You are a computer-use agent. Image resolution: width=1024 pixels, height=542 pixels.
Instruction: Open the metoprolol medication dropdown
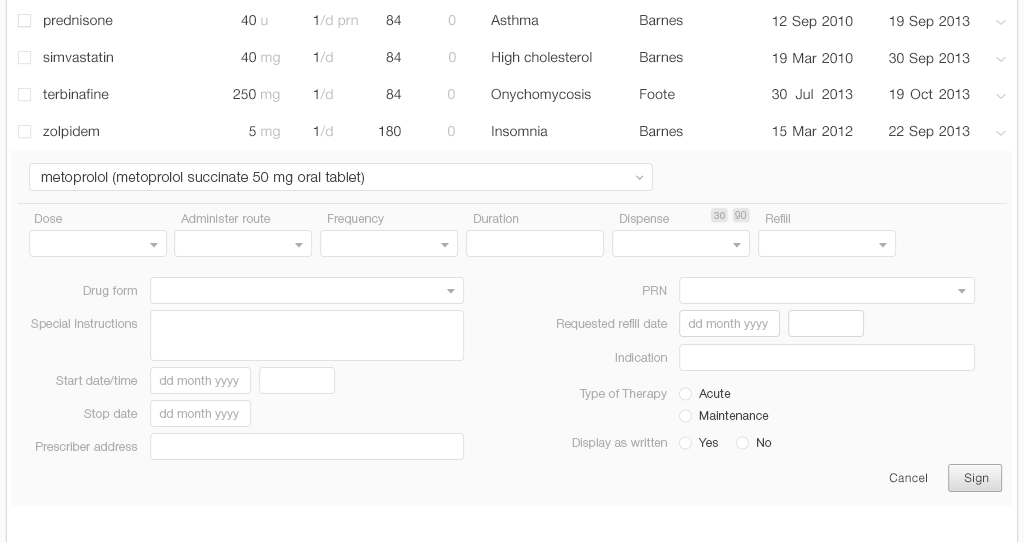340,177
